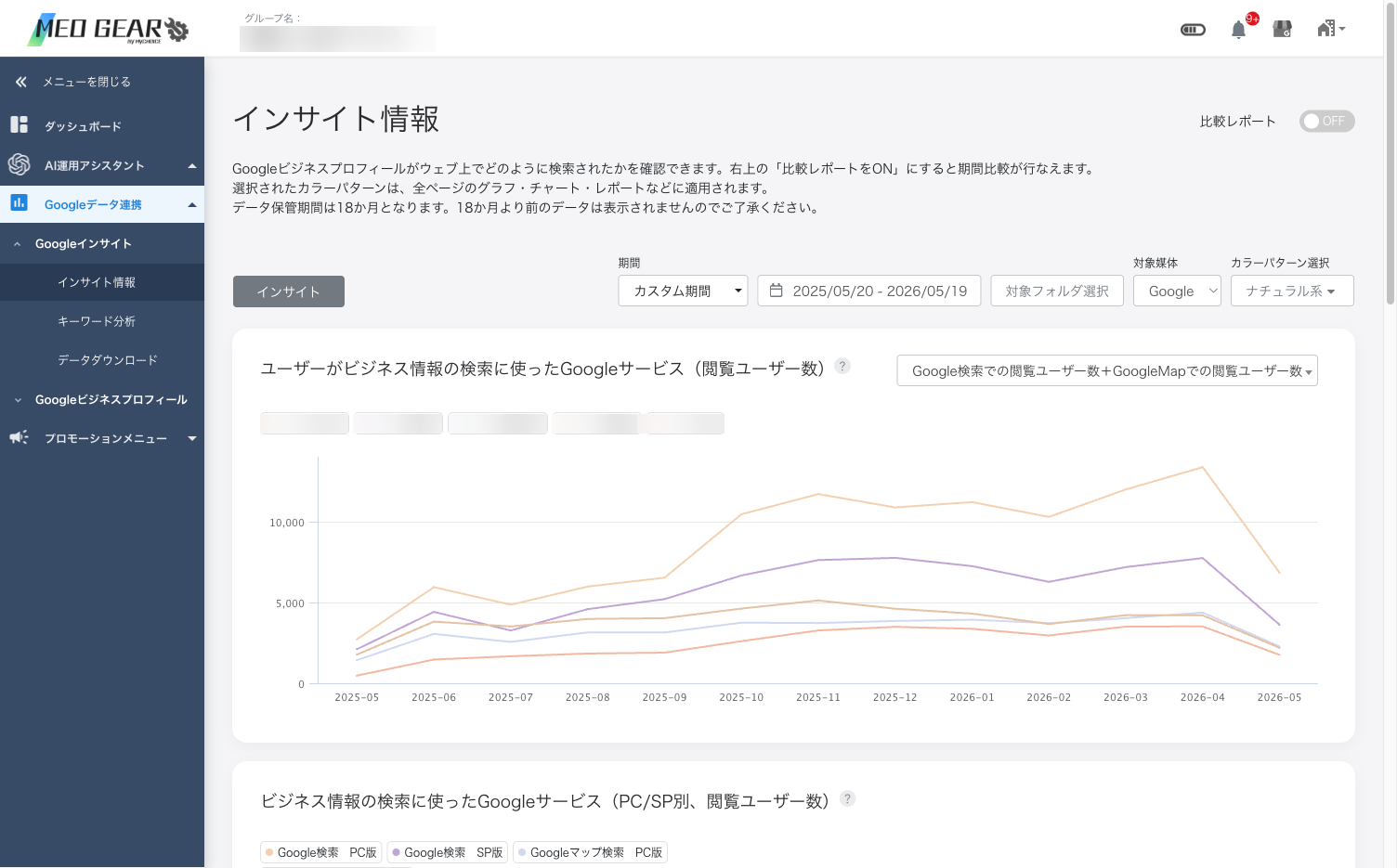
Task: Click the AI assistant swirl icon
Action: (19, 164)
